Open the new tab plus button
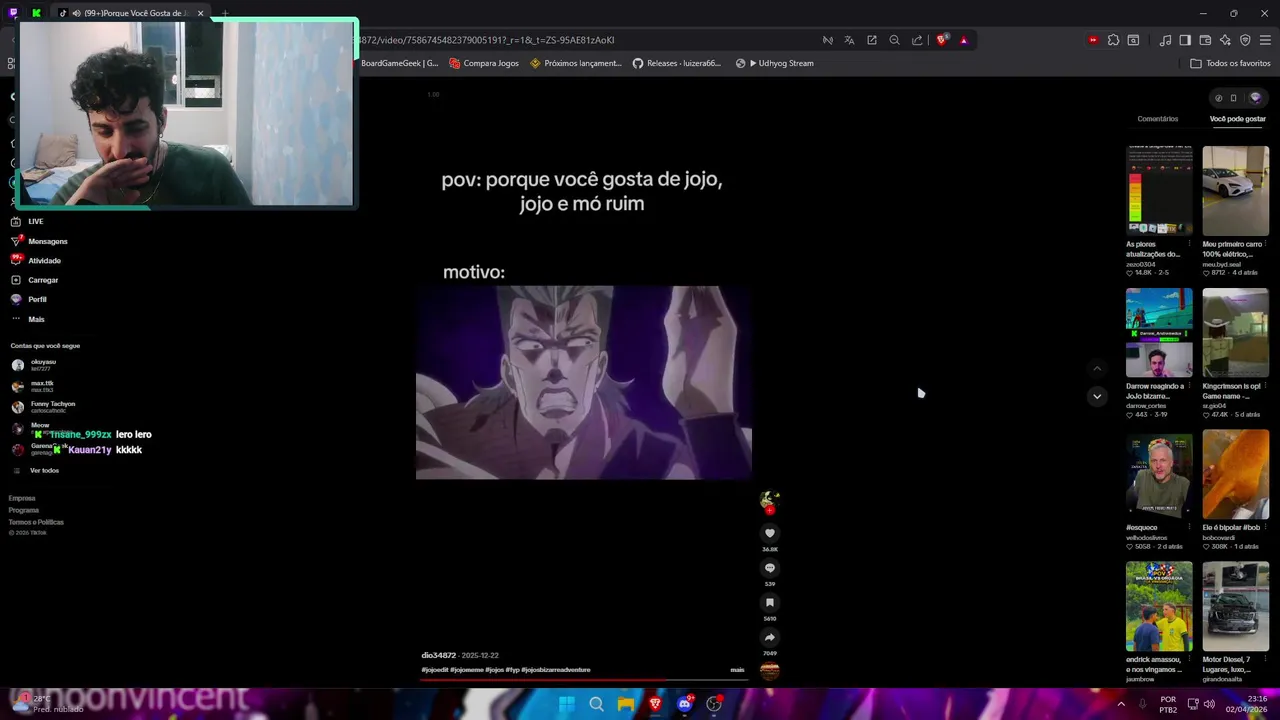Image resolution: width=1280 pixels, height=720 pixels. pyautogui.click(x=224, y=13)
